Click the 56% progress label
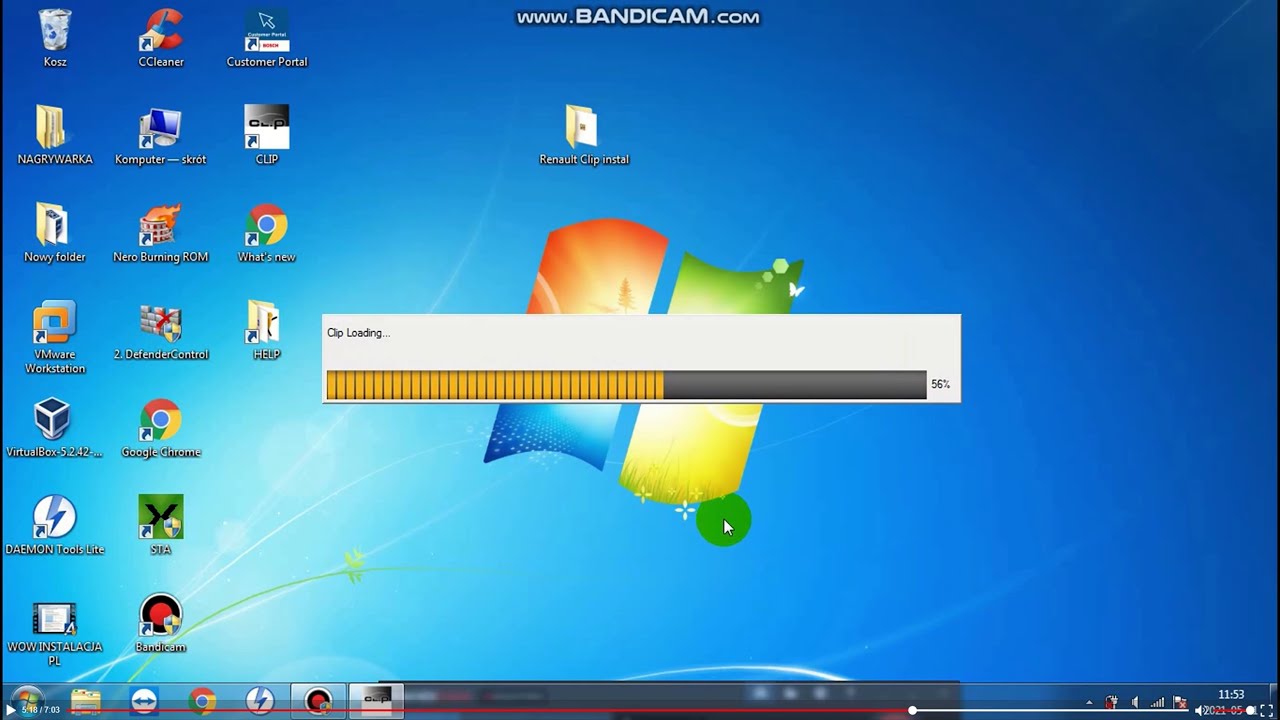This screenshot has height=720, width=1280. pos(941,384)
